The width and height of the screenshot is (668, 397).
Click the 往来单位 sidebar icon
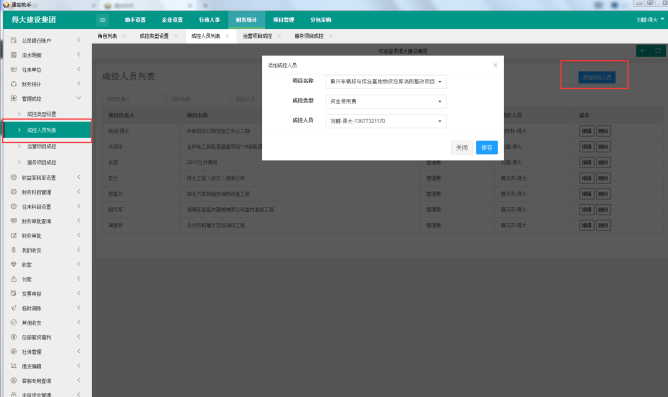tap(14, 69)
